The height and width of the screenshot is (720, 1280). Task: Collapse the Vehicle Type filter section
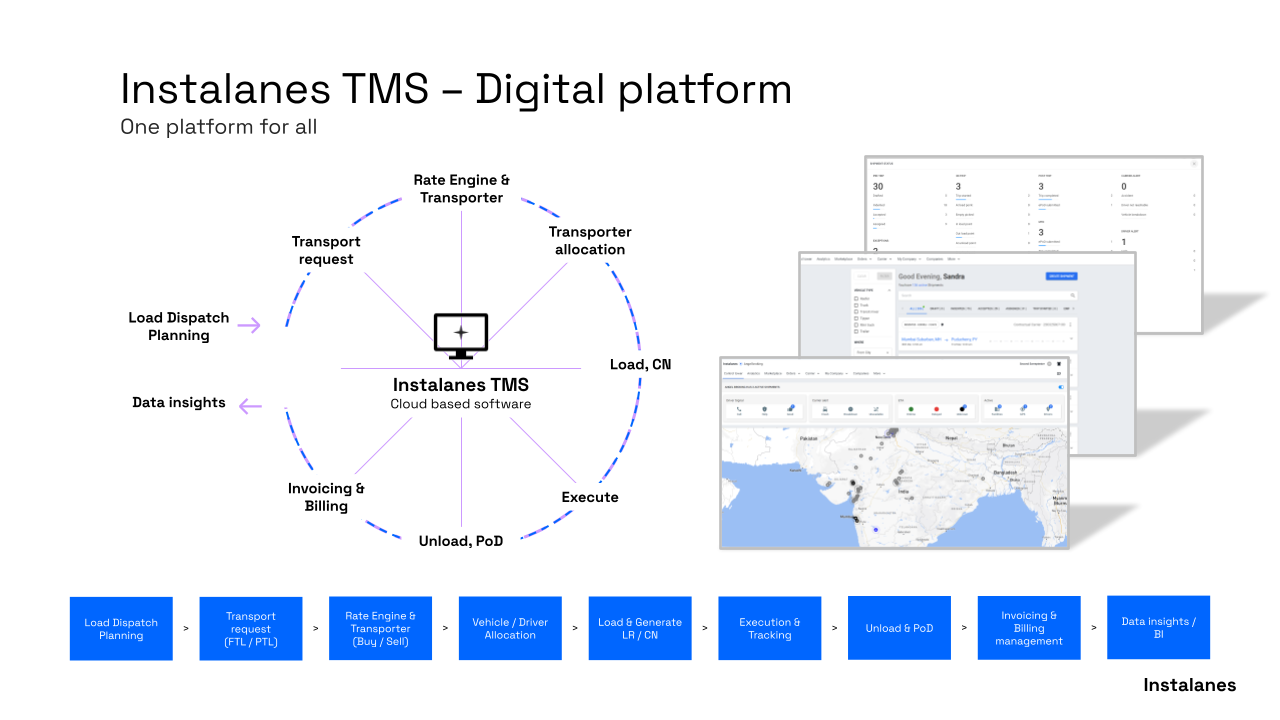click(x=888, y=290)
